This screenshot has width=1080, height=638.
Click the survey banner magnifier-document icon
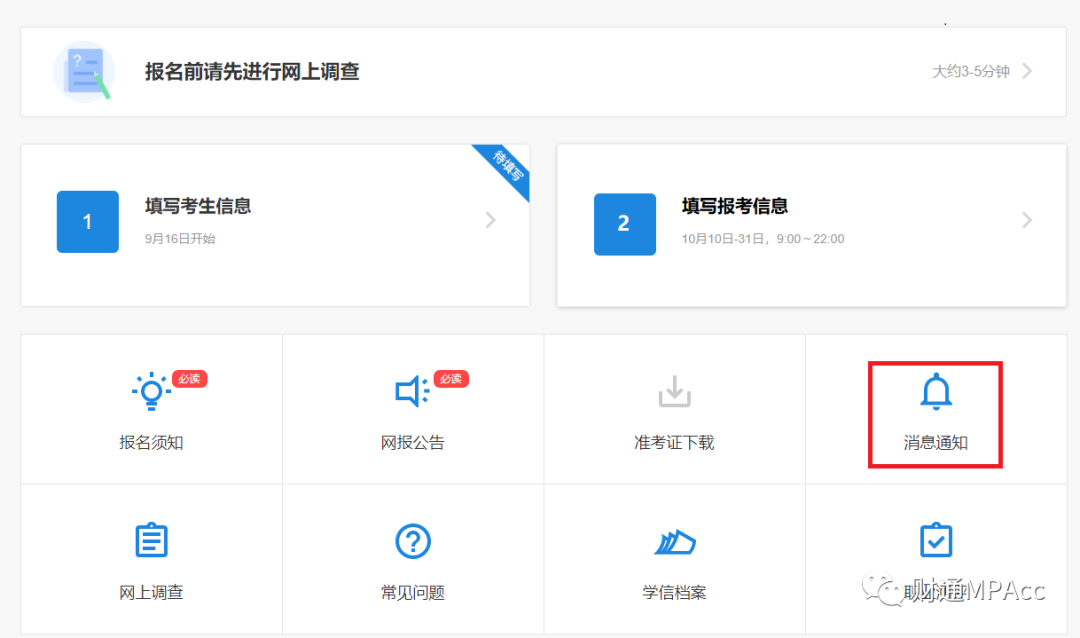click(x=84, y=71)
